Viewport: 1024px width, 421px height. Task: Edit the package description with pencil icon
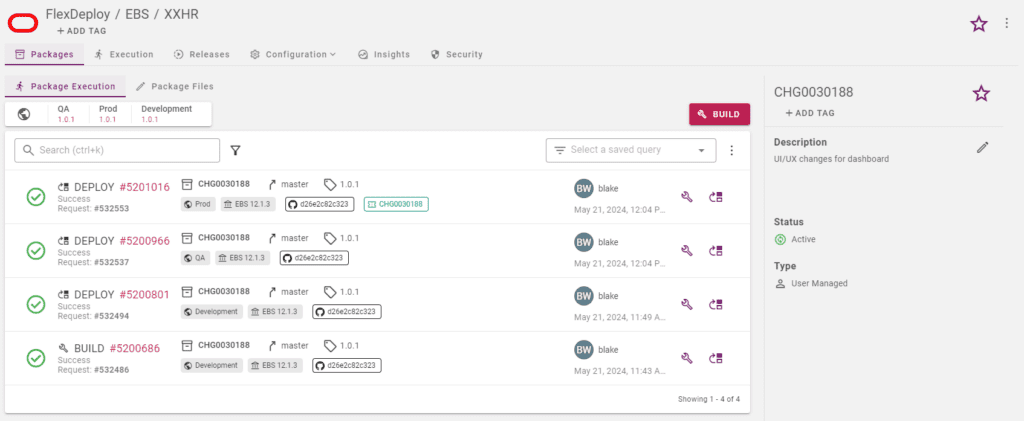tap(982, 147)
